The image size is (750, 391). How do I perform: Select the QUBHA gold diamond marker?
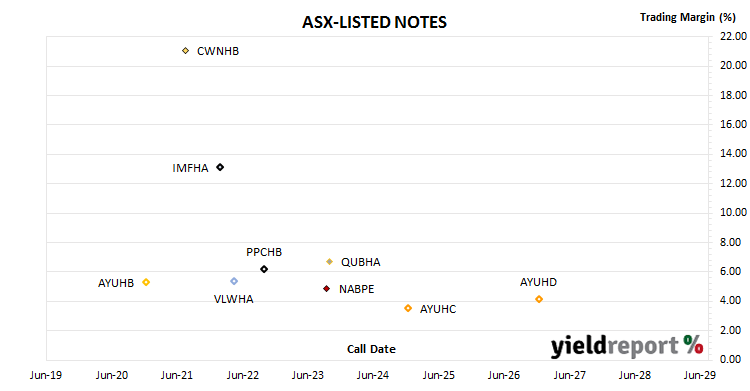pos(330,262)
